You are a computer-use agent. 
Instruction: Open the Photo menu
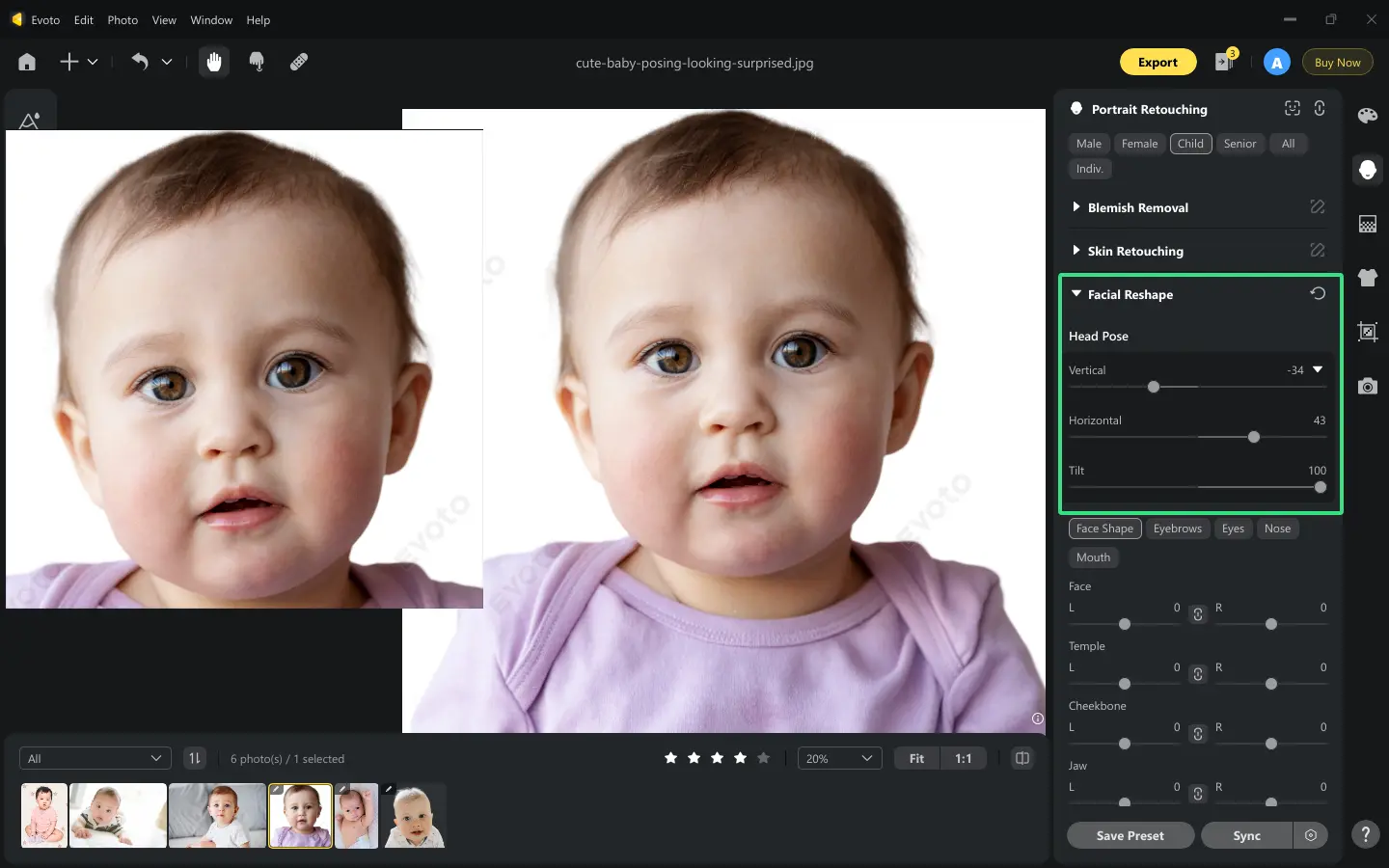pos(123,19)
